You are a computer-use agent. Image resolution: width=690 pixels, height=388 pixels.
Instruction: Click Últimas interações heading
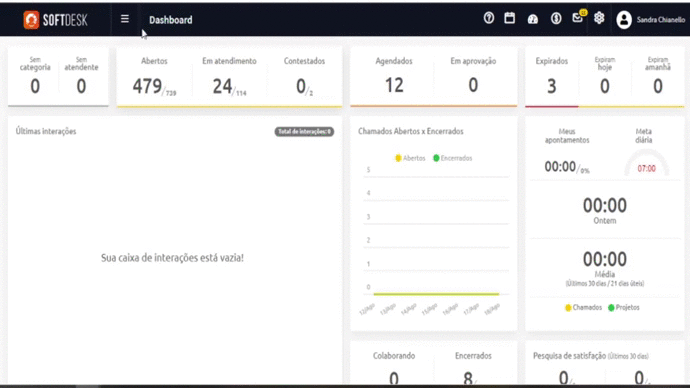coord(46,131)
